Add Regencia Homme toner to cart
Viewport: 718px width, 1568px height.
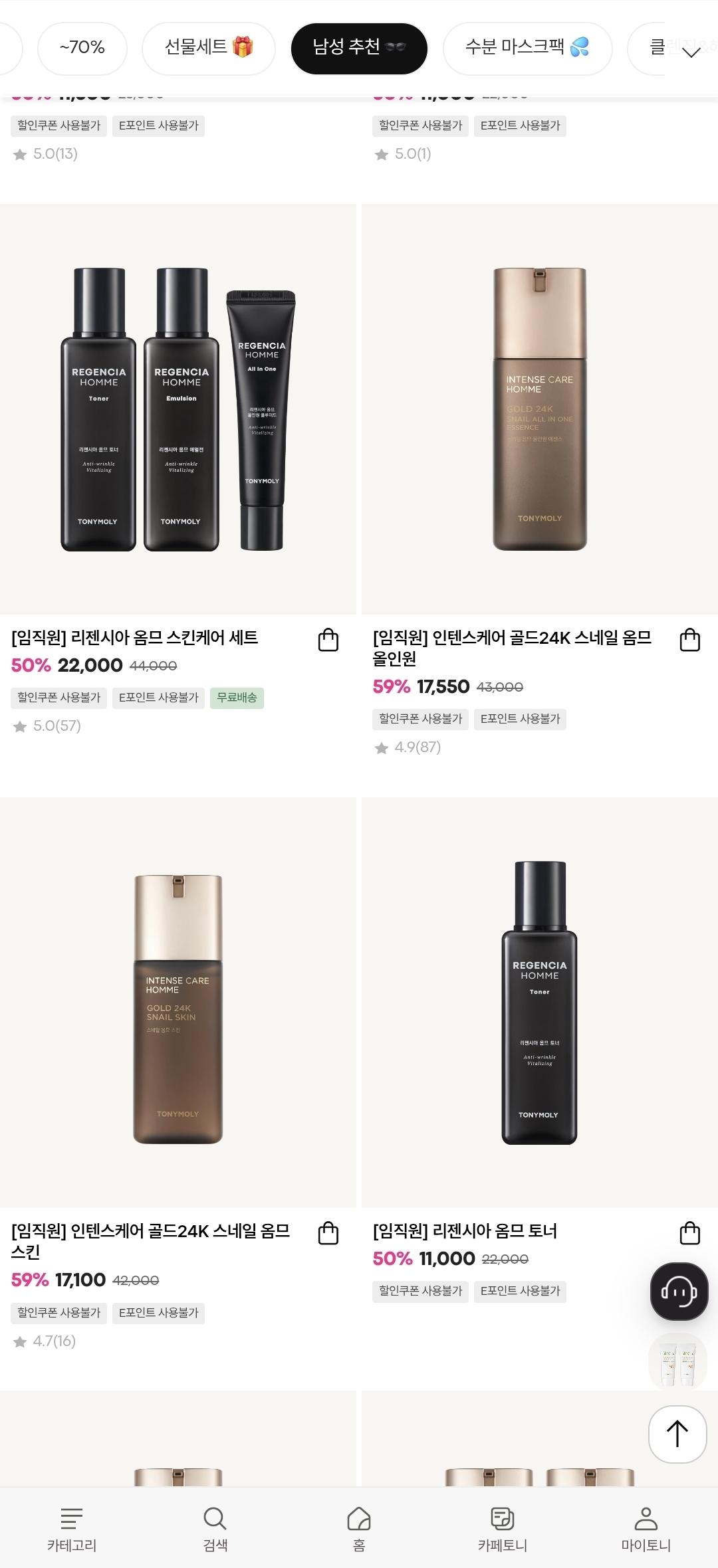click(x=690, y=1233)
